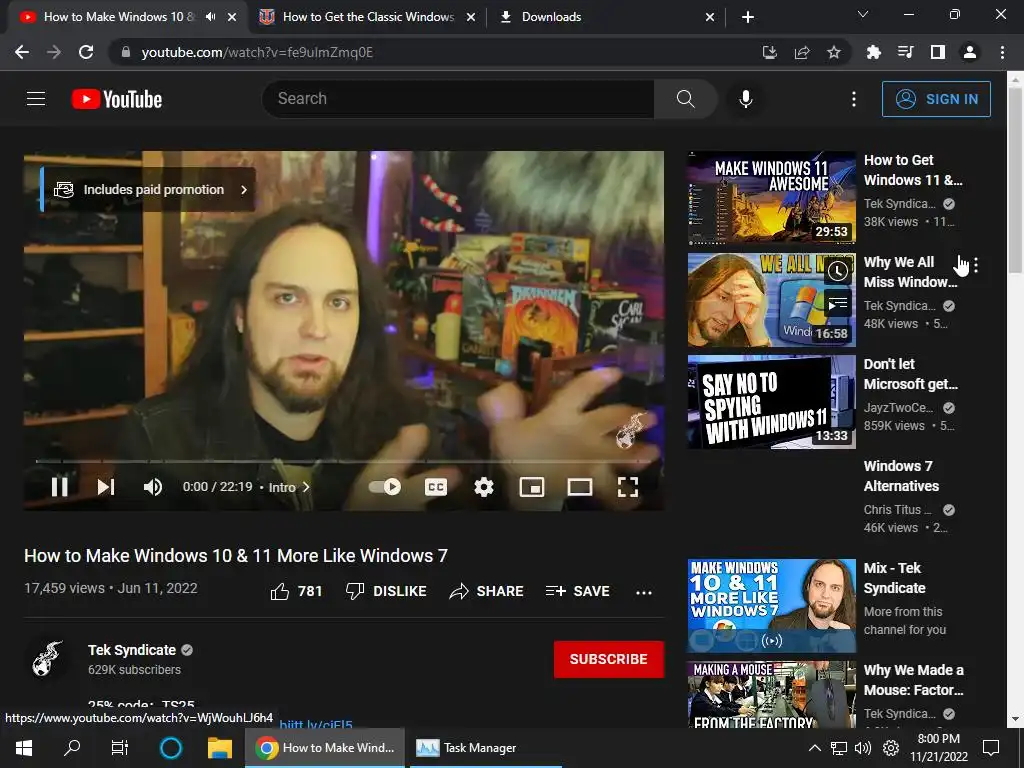1024x768 pixels.
Task: Mute the tab audio speaker icon
Action: pyautogui.click(x=210, y=17)
